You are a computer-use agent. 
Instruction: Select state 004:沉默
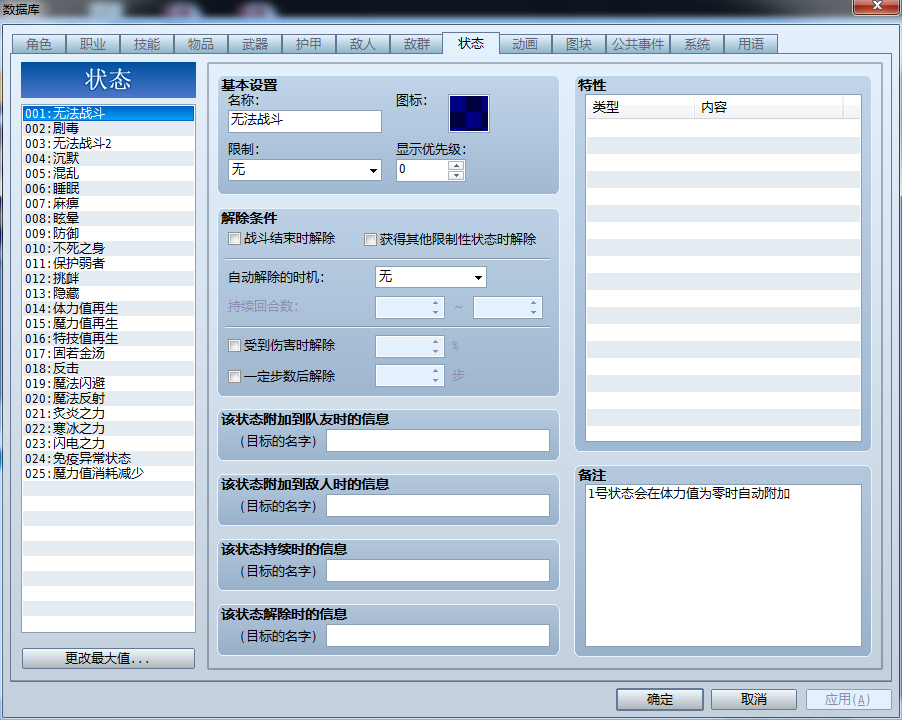[108, 158]
